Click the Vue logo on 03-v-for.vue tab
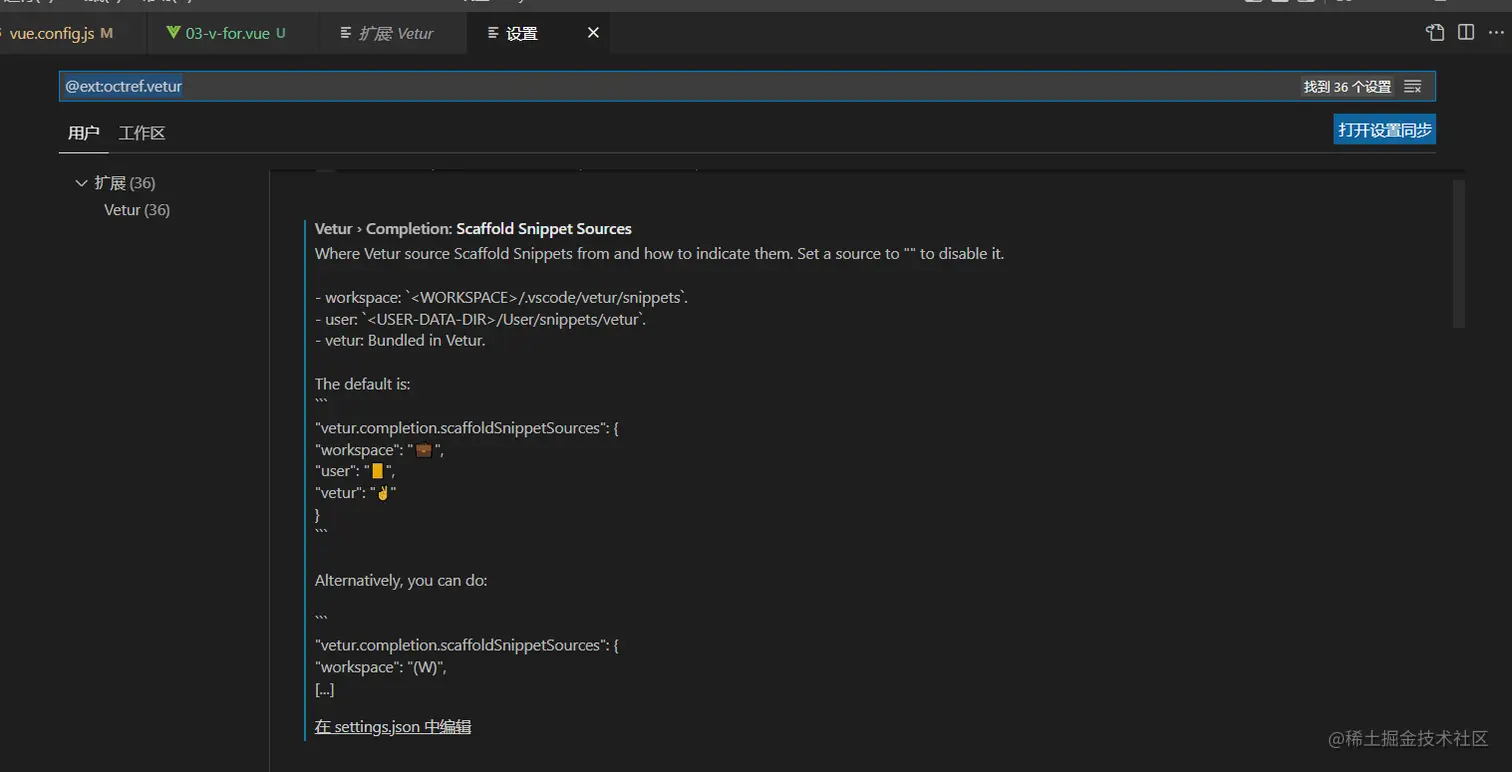This screenshot has height=772, width=1512. [x=172, y=33]
